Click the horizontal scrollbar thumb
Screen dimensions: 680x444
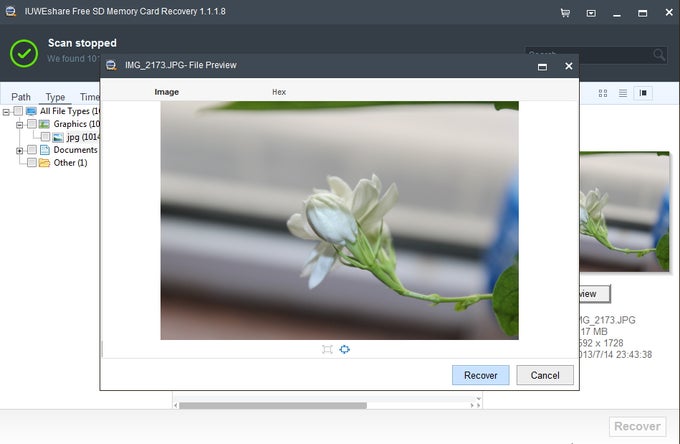(273, 405)
